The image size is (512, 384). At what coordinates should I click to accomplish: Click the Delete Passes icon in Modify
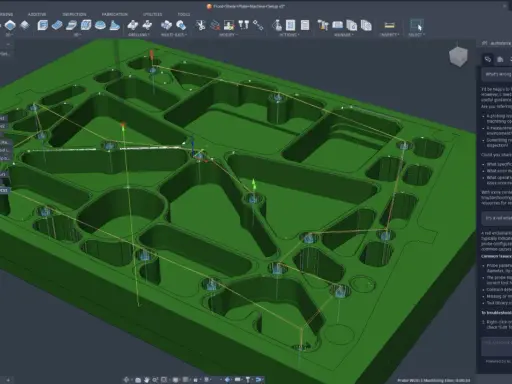[215, 25]
